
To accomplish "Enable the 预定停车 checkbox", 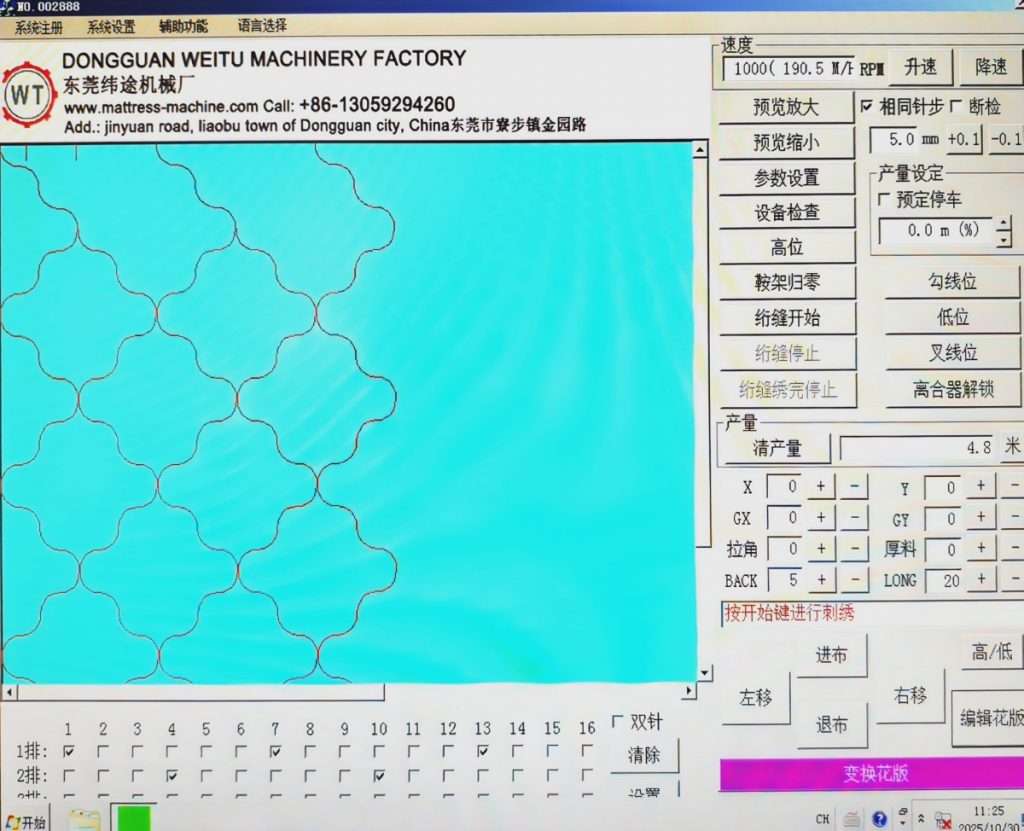I will (883, 200).
